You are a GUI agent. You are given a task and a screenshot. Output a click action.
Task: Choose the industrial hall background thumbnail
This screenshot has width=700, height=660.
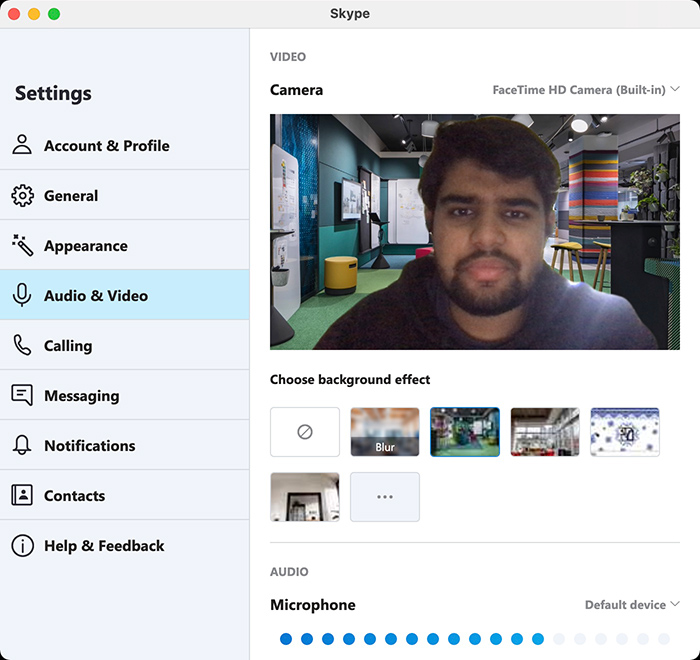[545, 432]
